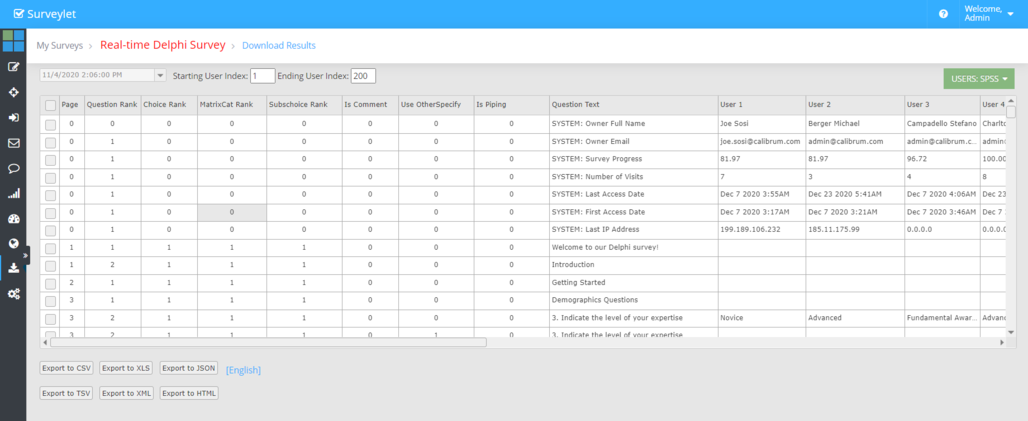The image size is (1028, 421).
Task: Click the globe icon in sidebar
Action: tap(13, 243)
